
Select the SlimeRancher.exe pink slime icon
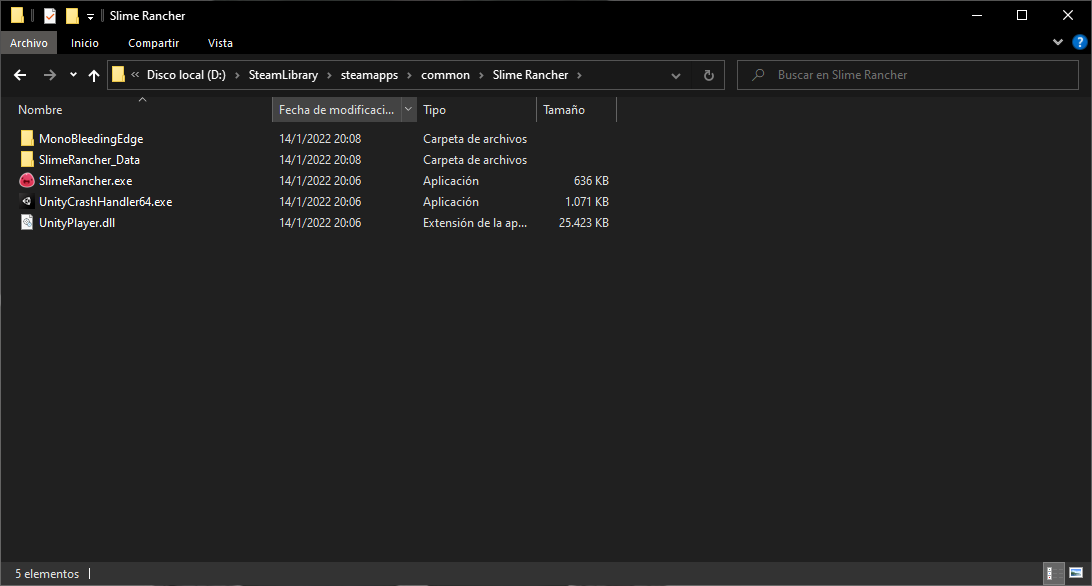tap(27, 180)
